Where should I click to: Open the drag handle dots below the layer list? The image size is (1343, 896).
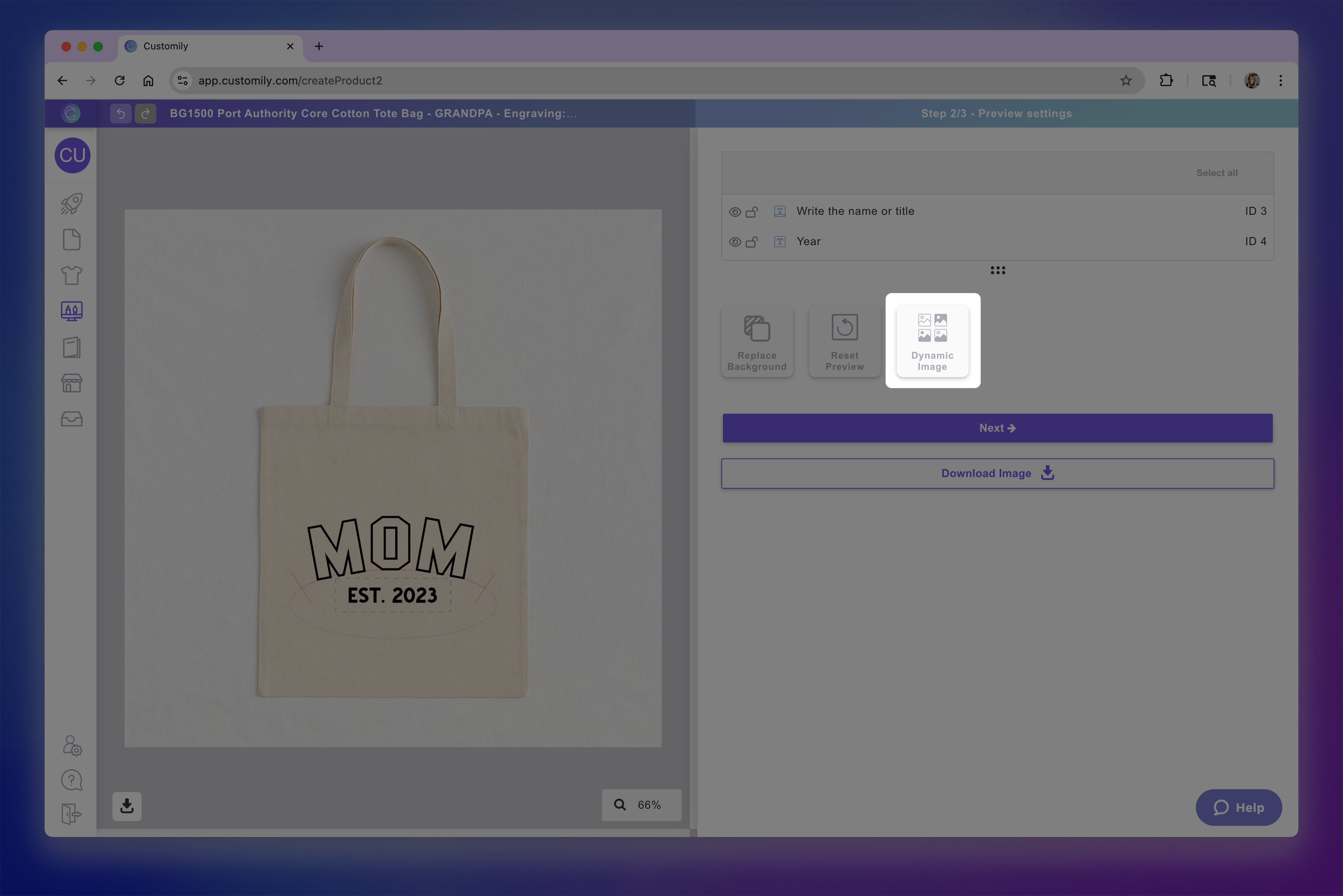[x=997, y=270]
